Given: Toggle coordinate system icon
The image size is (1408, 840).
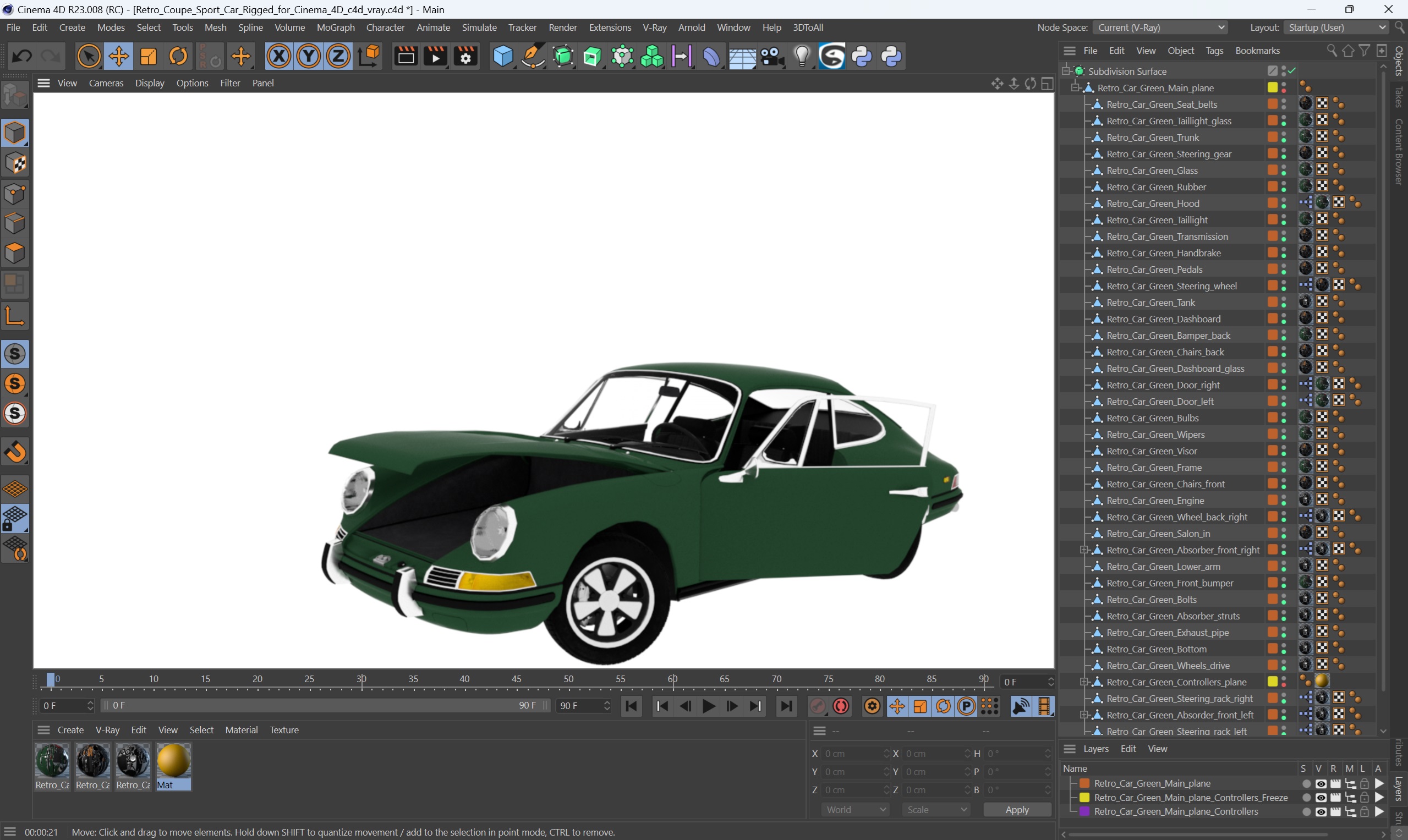Looking at the screenshot, I should point(369,57).
